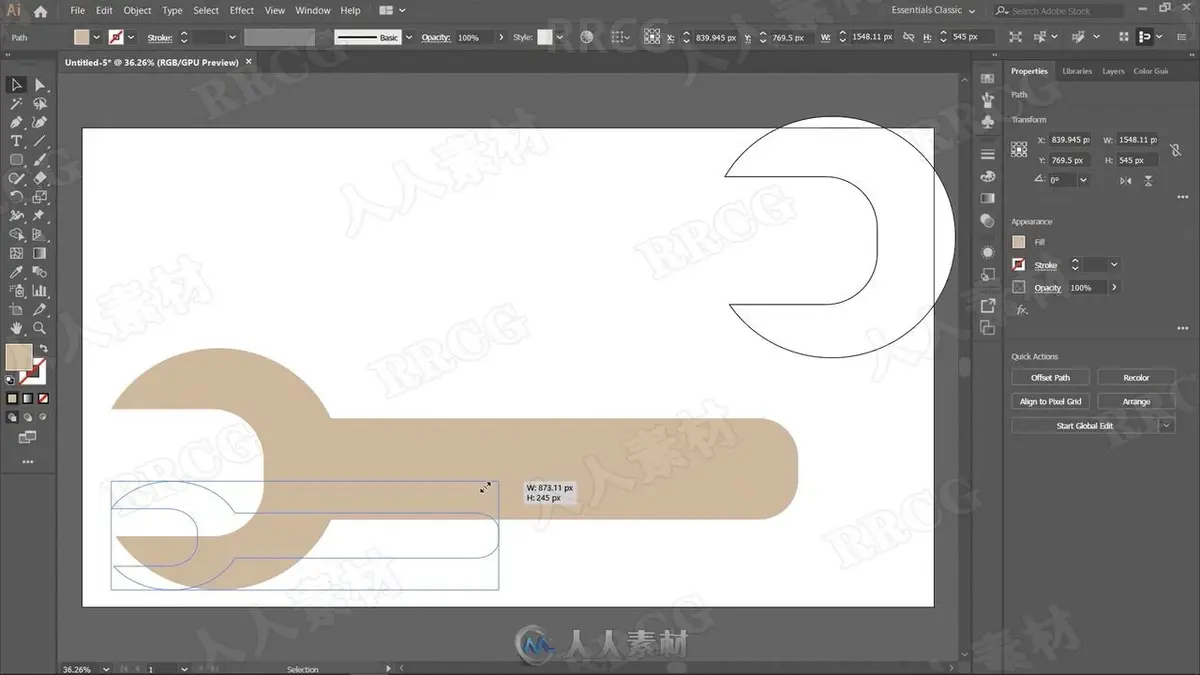Click the Recolor button
This screenshot has height=675, width=1200.
(x=1136, y=378)
